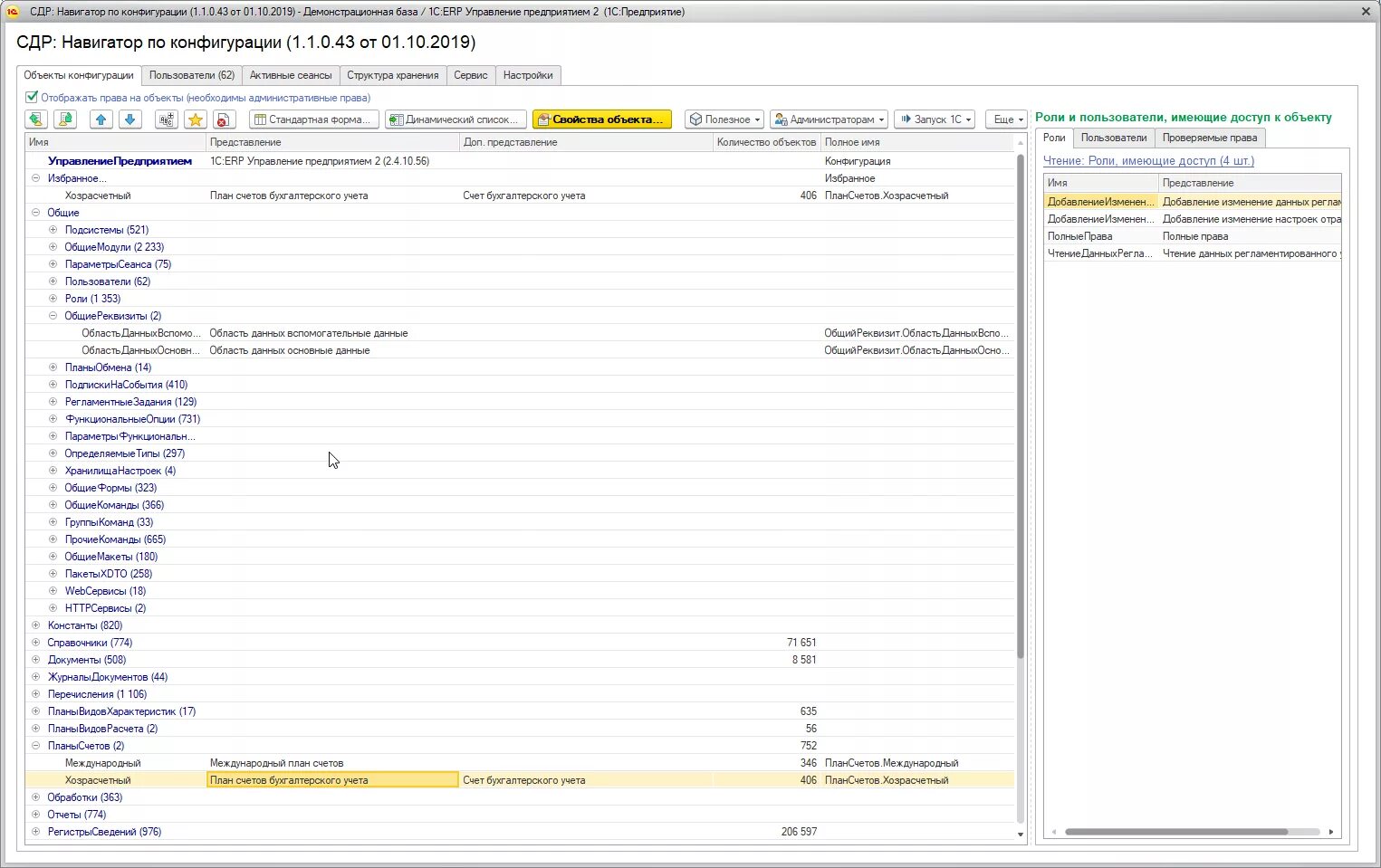Click the main tree scrollbar down arrow
This screenshot has width=1381, height=868.
1021,835
